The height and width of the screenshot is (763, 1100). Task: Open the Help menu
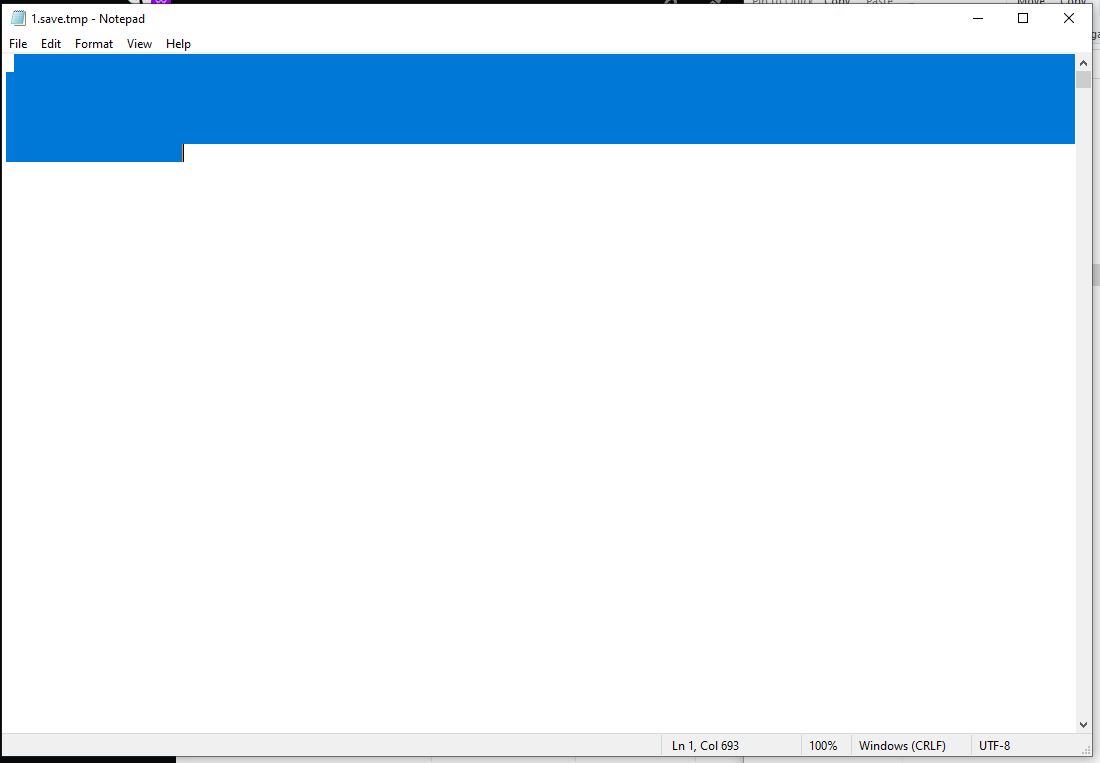(178, 43)
